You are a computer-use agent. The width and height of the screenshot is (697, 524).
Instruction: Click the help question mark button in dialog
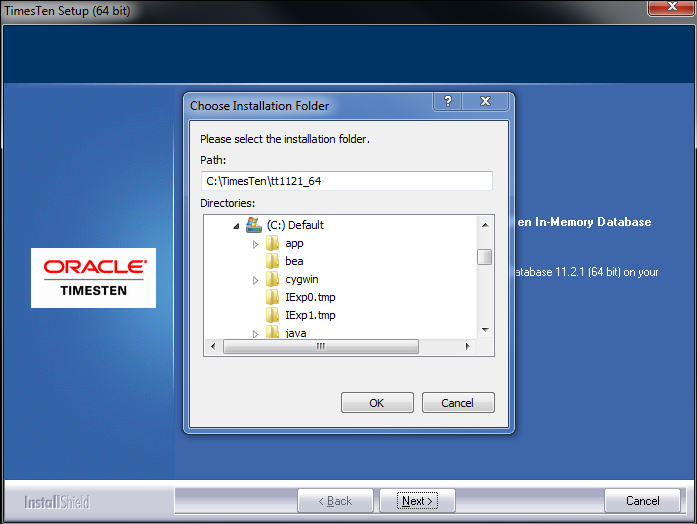[x=448, y=101]
